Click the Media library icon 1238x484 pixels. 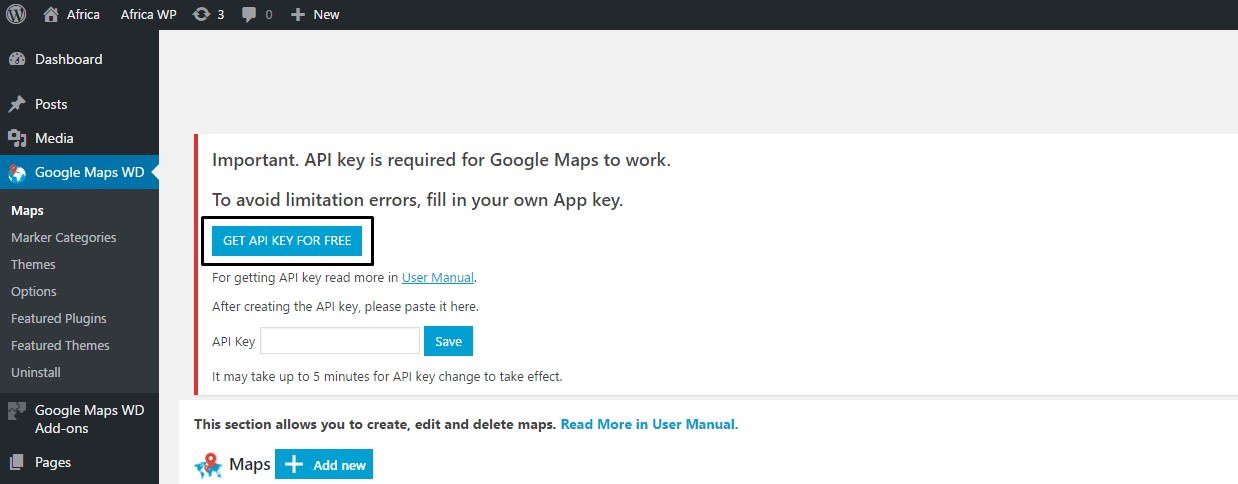(17, 138)
